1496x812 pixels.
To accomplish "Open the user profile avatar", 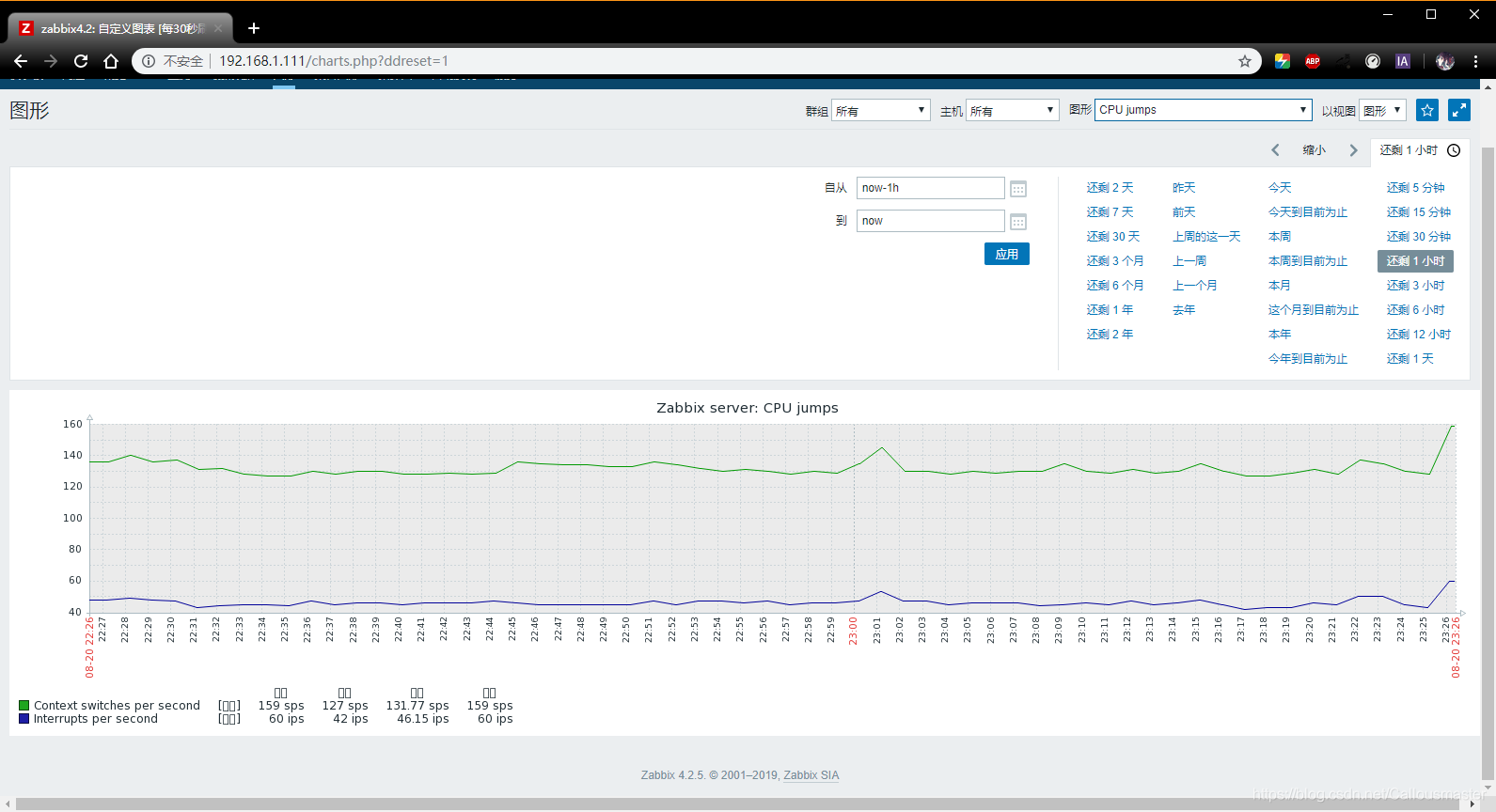I will coord(1445,61).
